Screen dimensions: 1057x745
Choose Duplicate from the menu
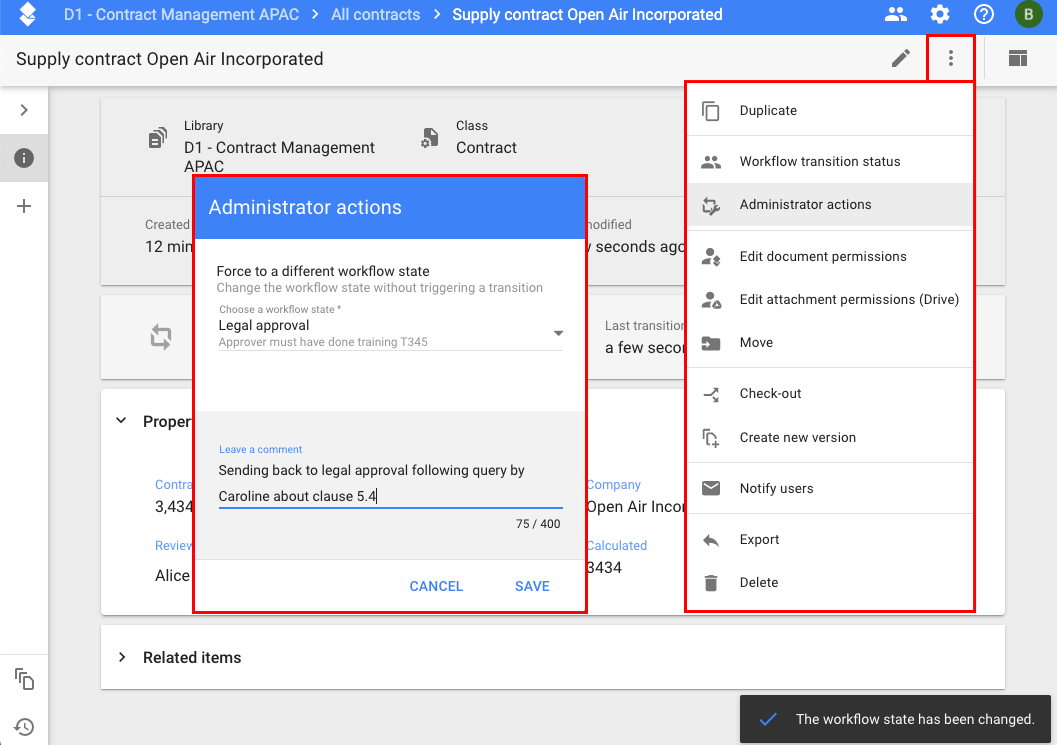pos(829,111)
